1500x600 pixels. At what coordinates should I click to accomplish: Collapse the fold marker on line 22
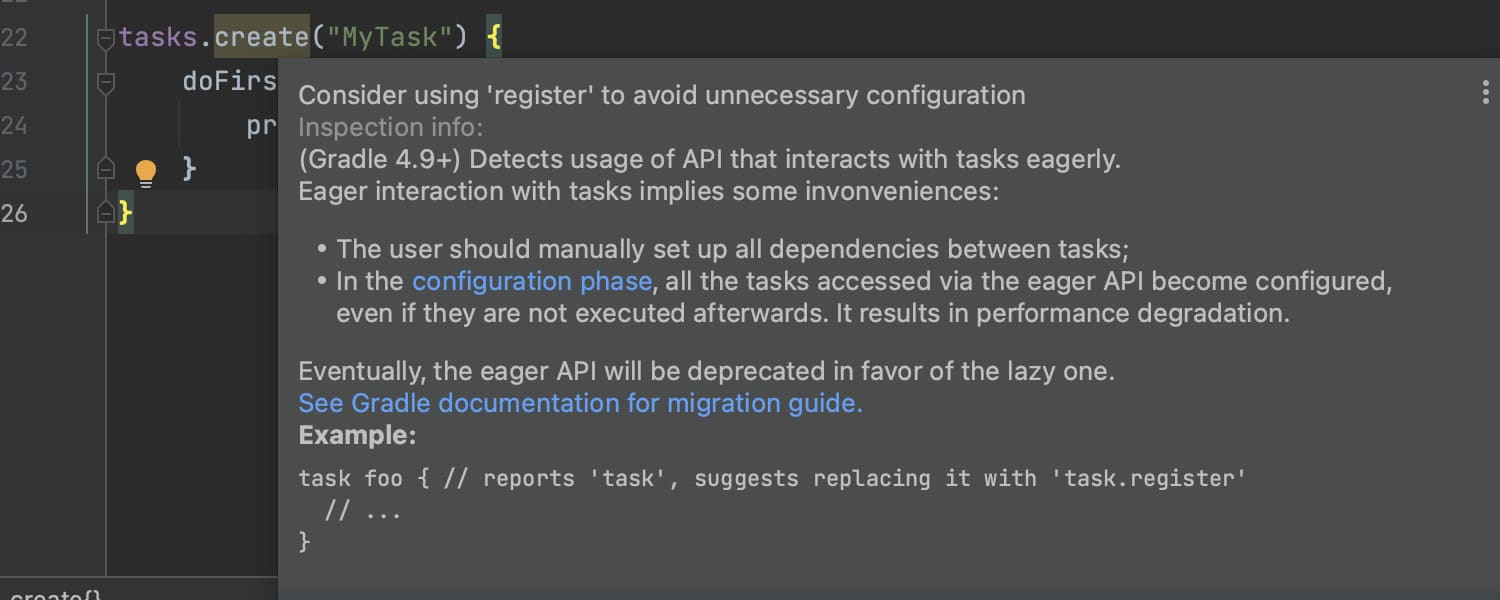tap(106, 39)
